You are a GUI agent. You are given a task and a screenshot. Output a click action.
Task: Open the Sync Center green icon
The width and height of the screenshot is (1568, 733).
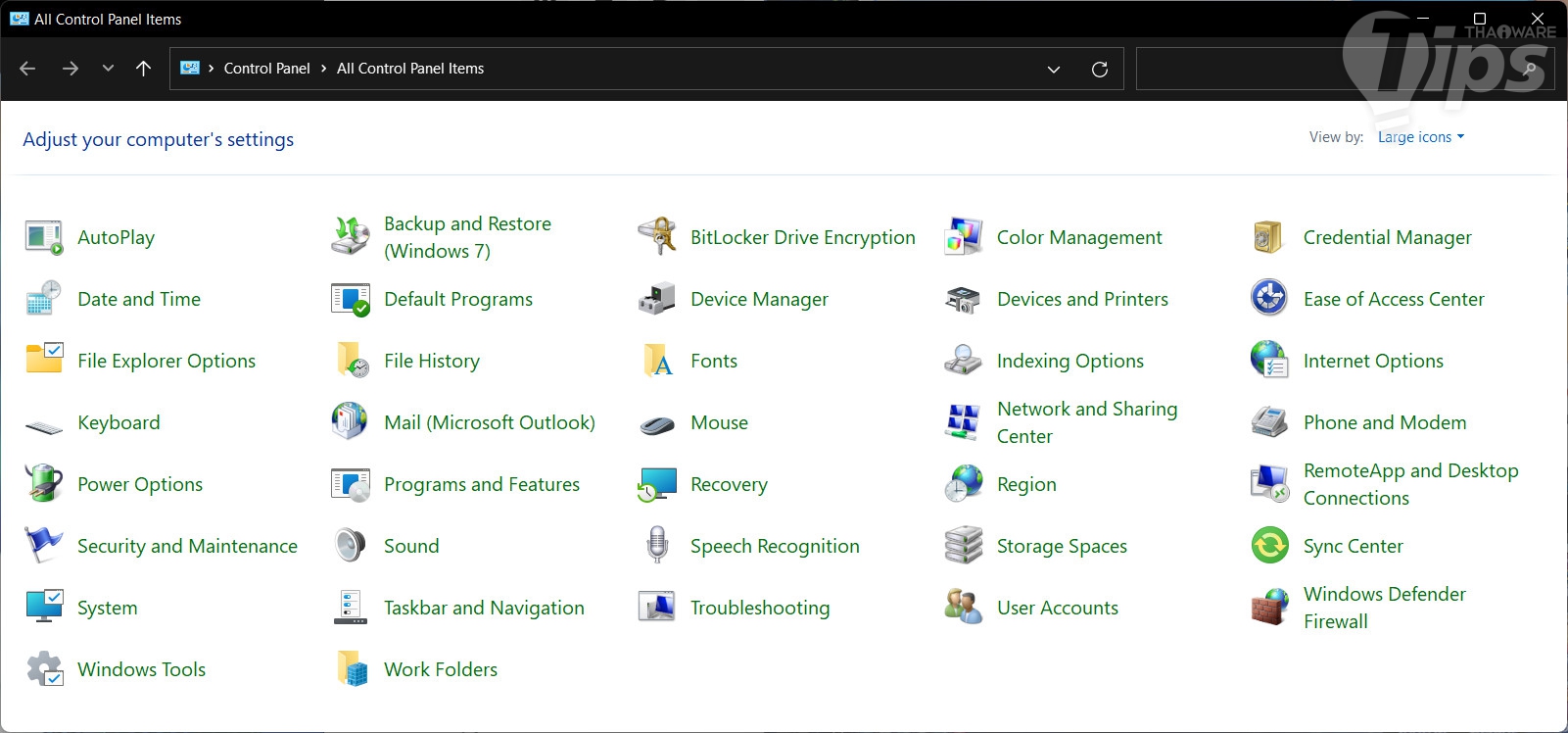point(1269,546)
